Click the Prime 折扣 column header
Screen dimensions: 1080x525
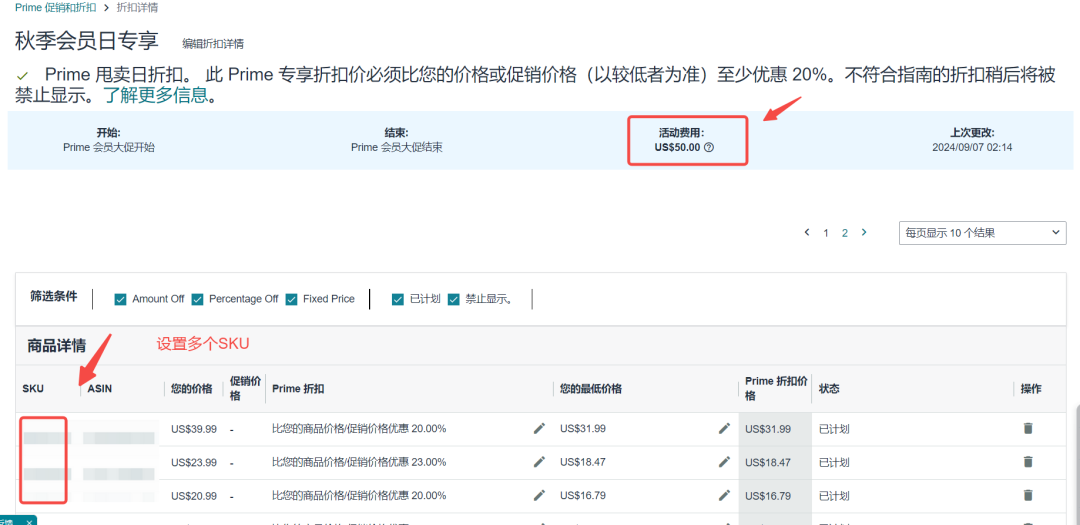[298, 389]
